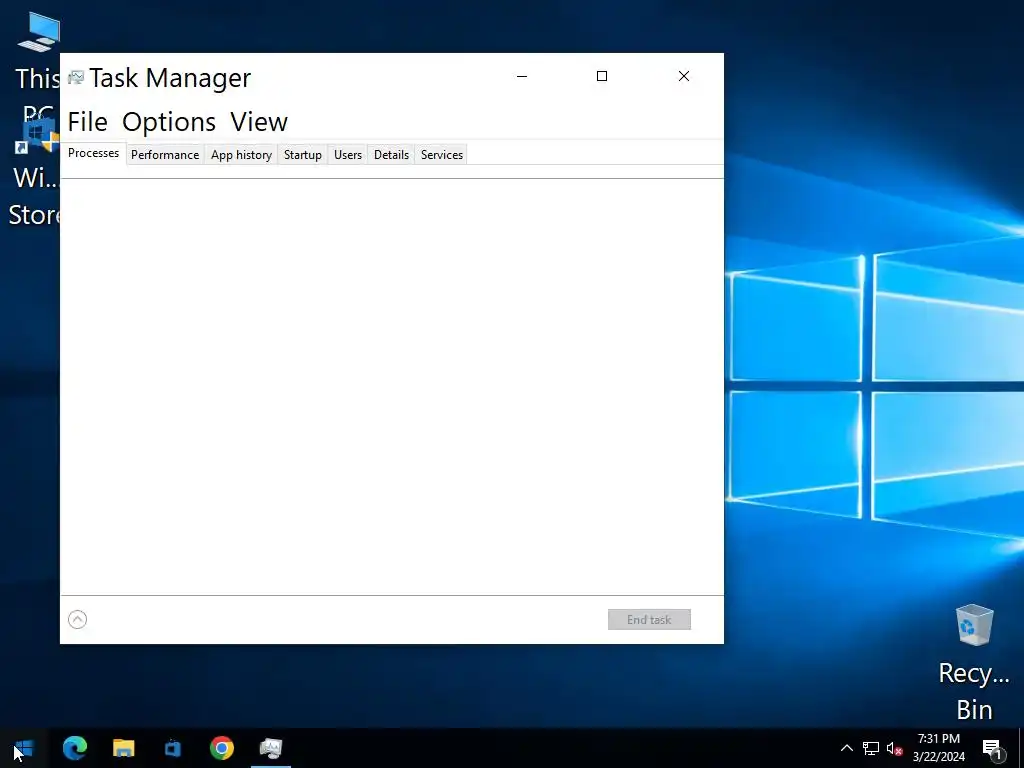Minimize the Task Manager window

coord(522,76)
